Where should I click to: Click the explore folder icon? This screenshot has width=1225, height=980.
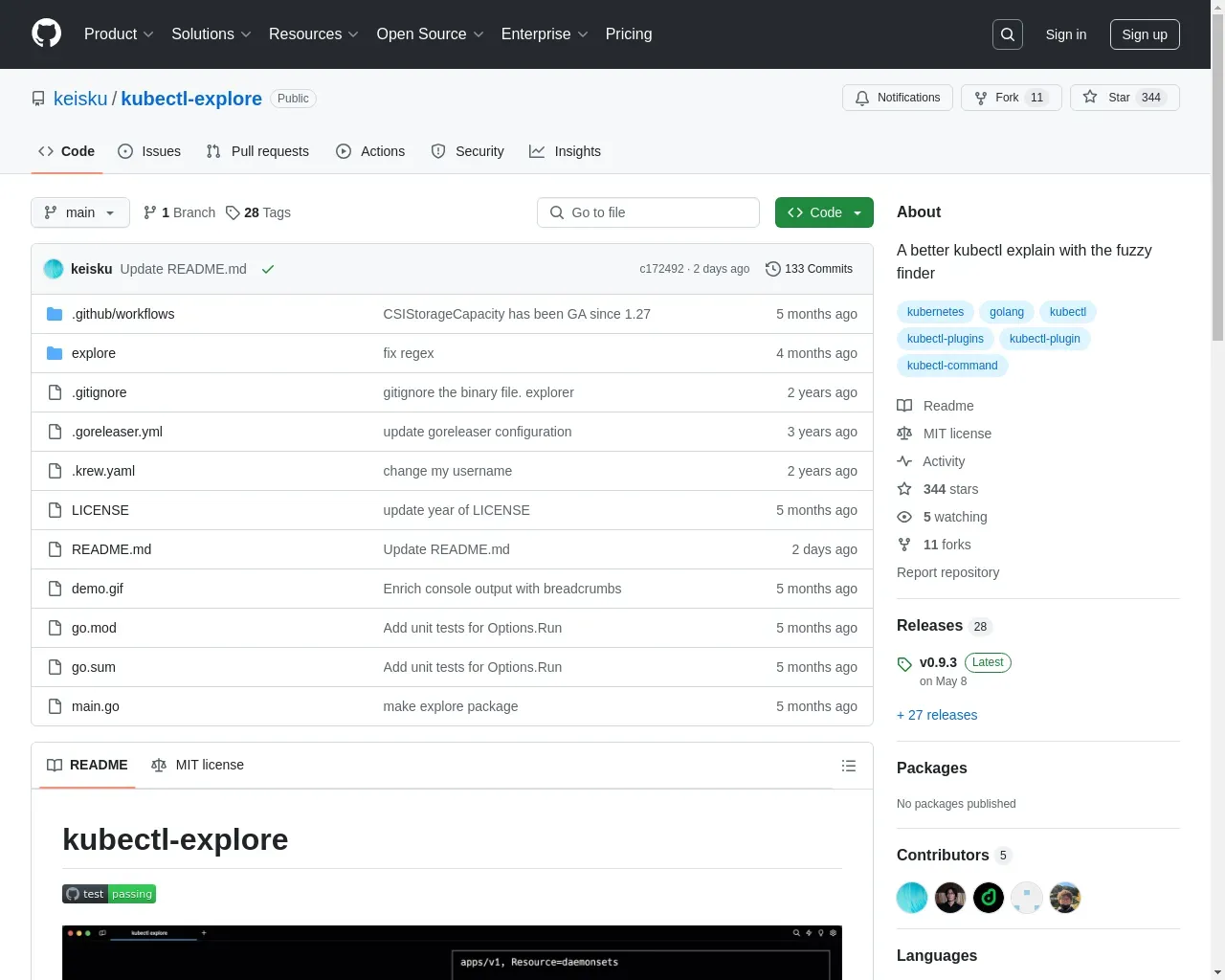[x=55, y=353]
